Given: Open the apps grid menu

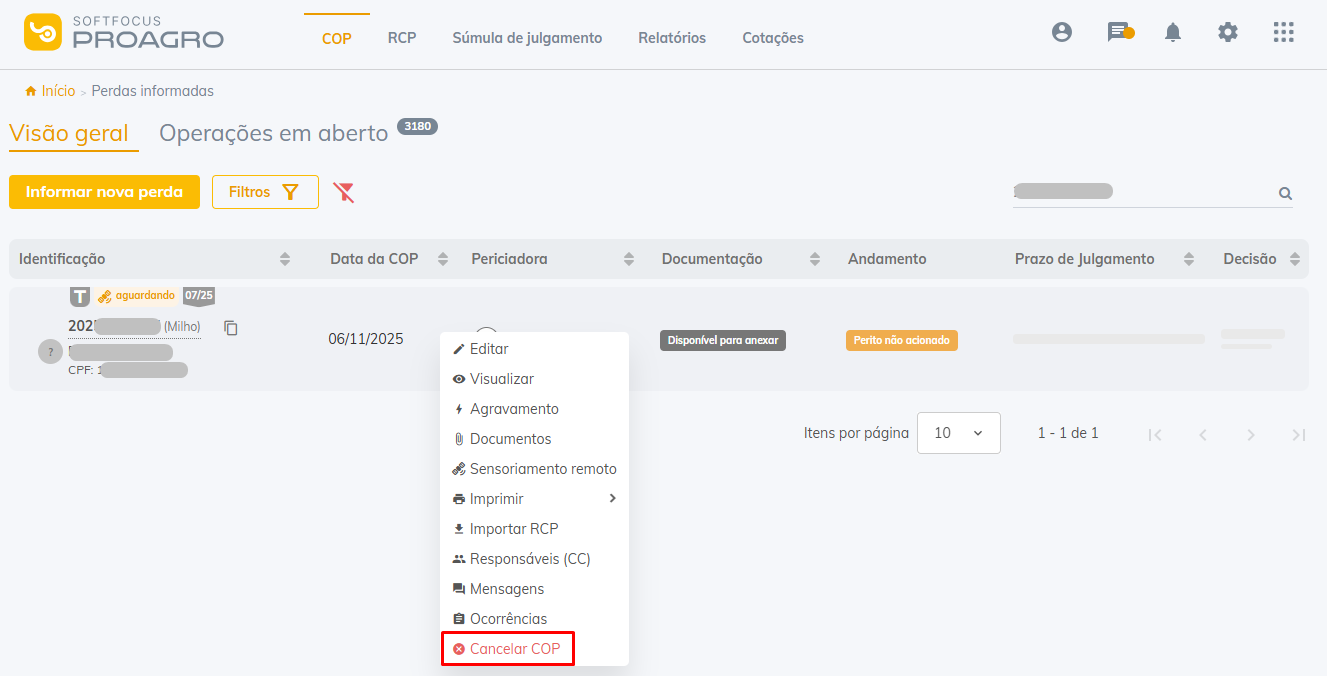Looking at the screenshot, I should click(1283, 32).
